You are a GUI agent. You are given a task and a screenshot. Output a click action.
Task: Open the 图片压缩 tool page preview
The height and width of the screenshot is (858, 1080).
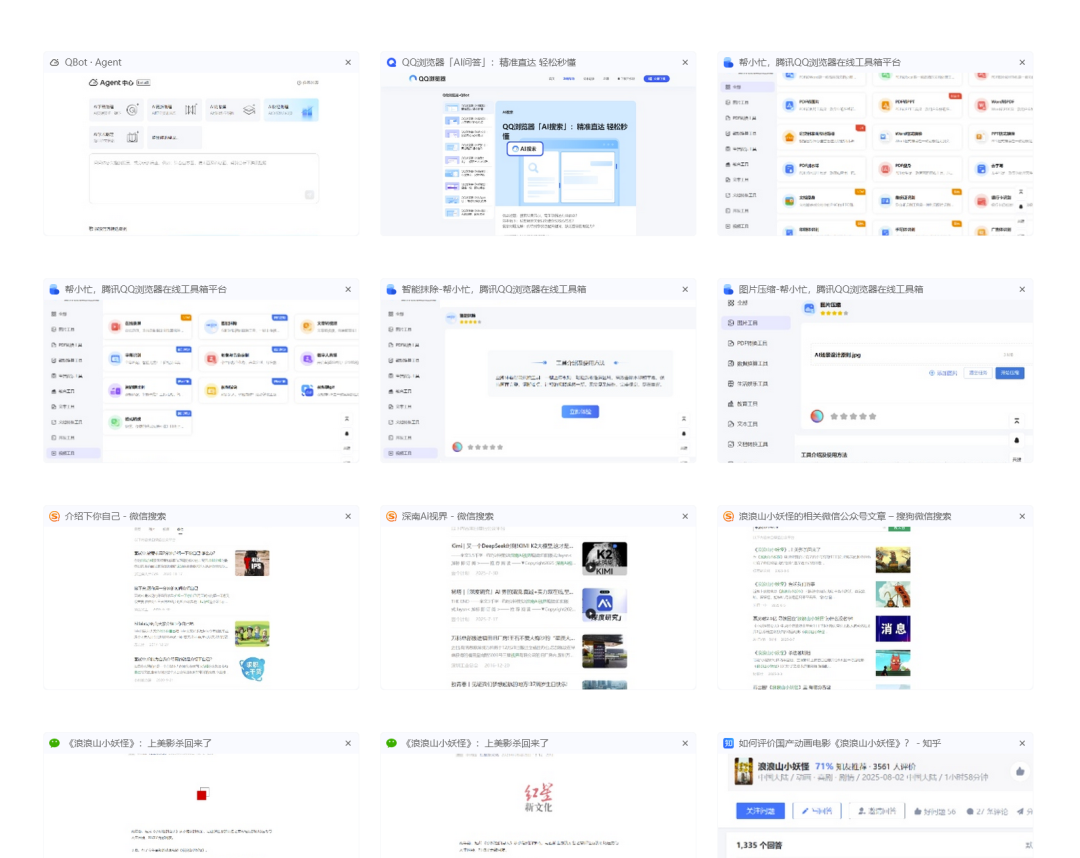(875, 381)
